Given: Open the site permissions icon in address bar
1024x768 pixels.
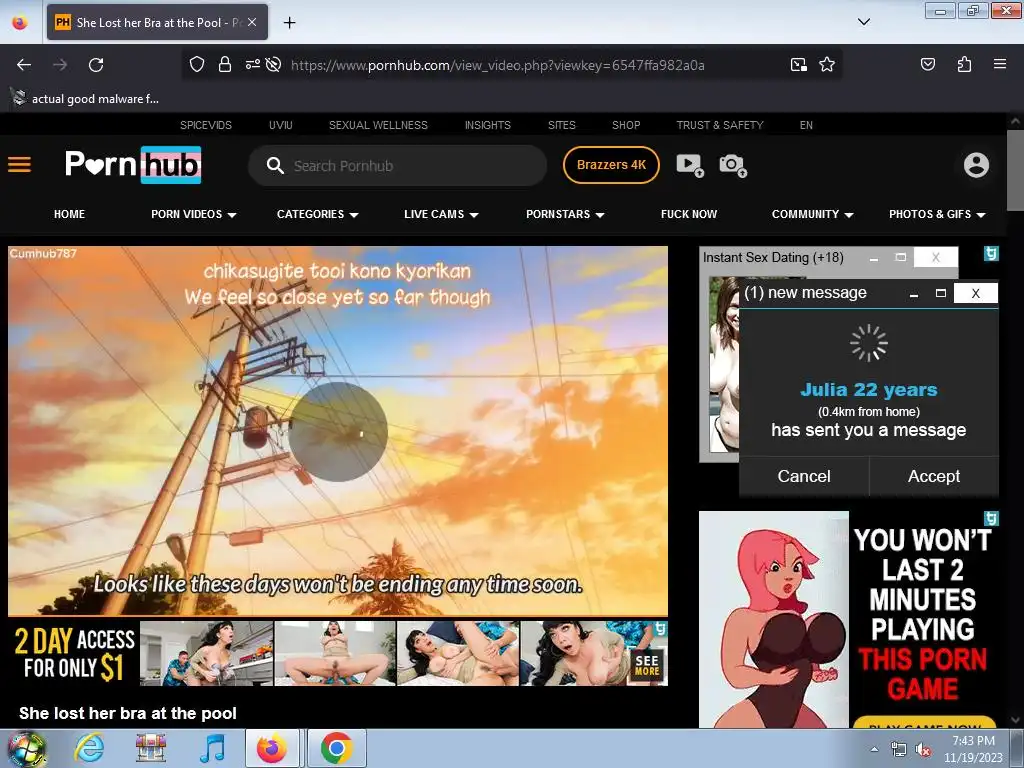Looking at the screenshot, I should [x=252, y=64].
